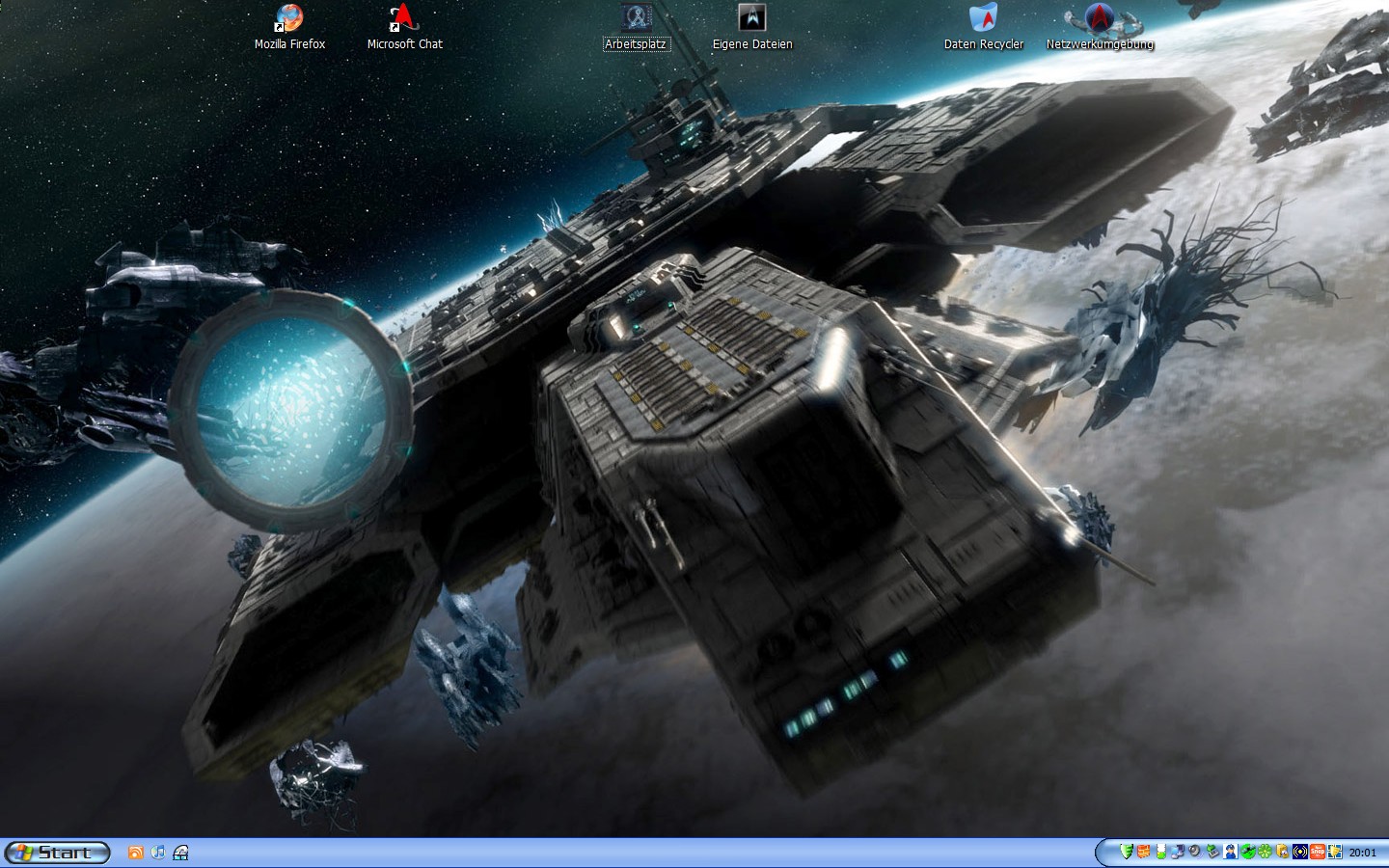
Task: Open the green ICQ flower tray icon
Action: (x=1265, y=852)
